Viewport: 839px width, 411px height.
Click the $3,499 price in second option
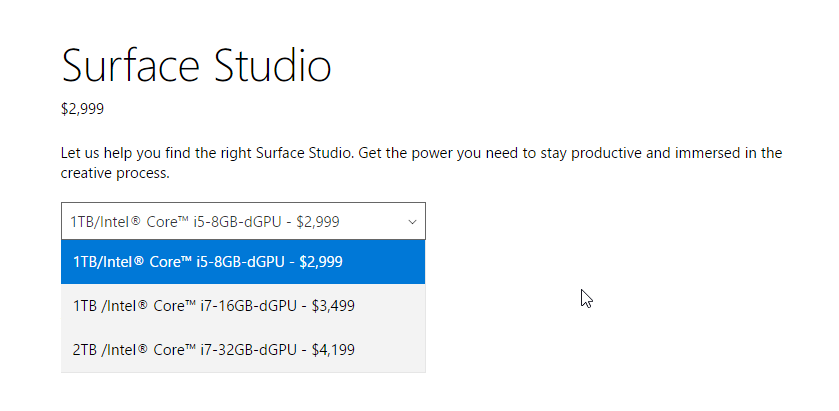[x=333, y=306]
